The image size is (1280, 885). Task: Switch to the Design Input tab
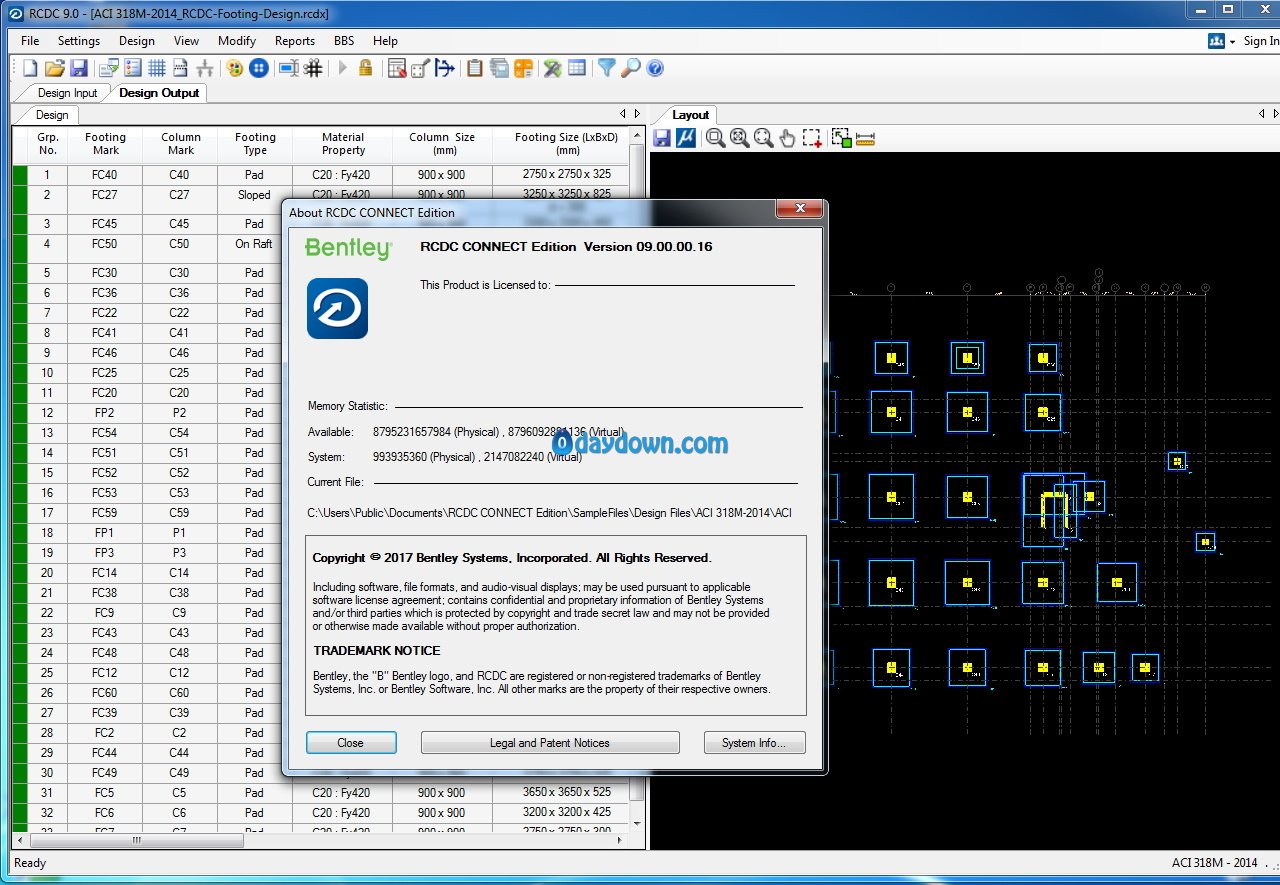[67, 93]
